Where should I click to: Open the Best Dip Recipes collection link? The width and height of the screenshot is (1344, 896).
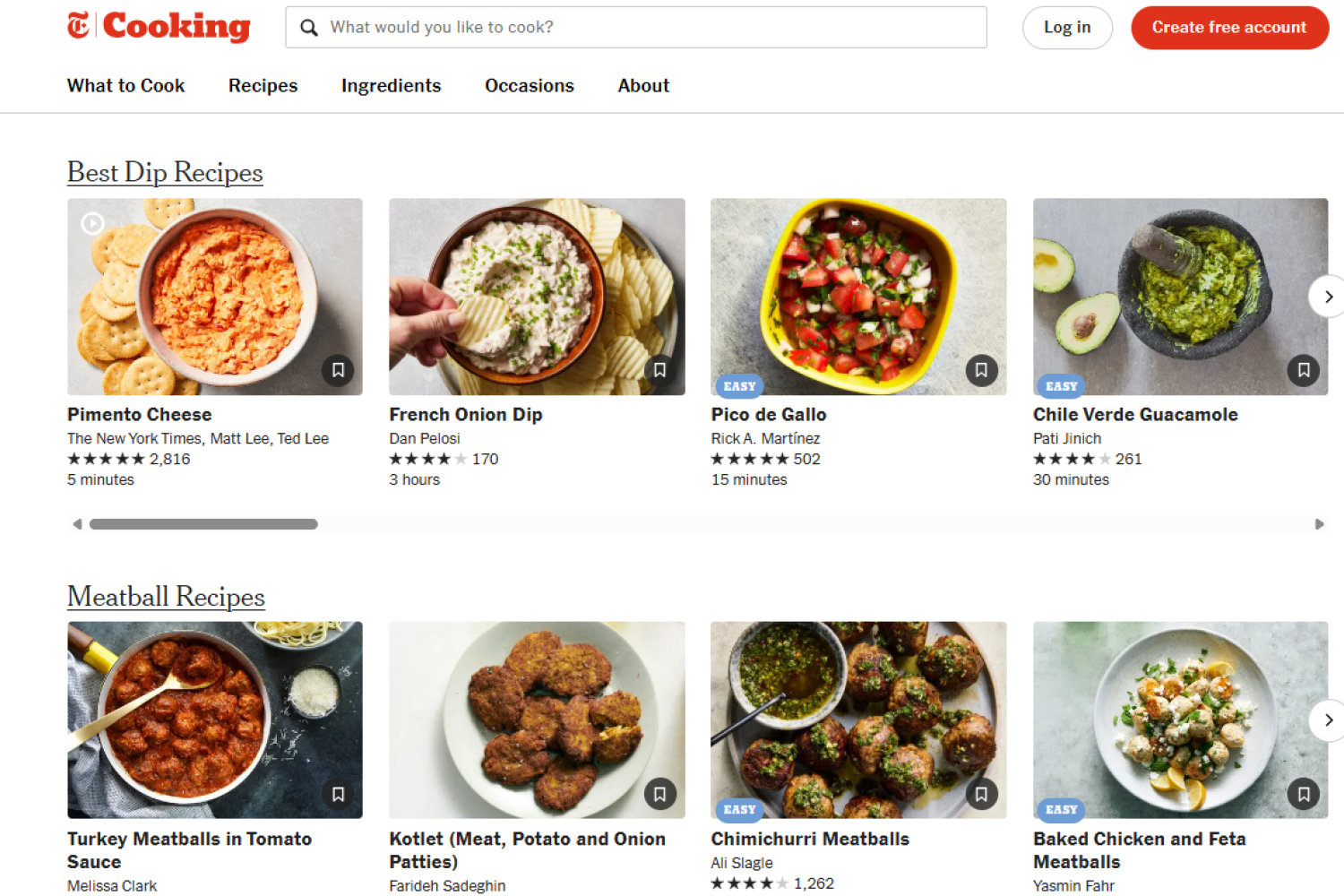tap(164, 172)
